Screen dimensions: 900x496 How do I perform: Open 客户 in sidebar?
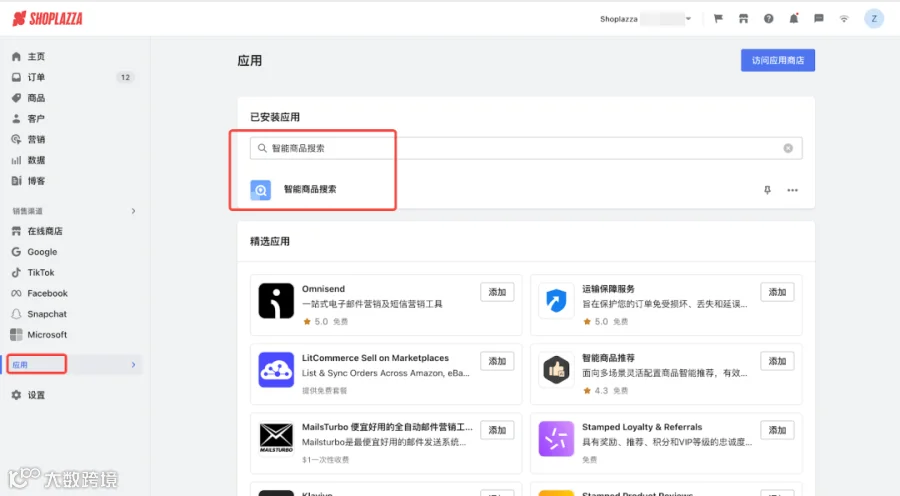36,118
